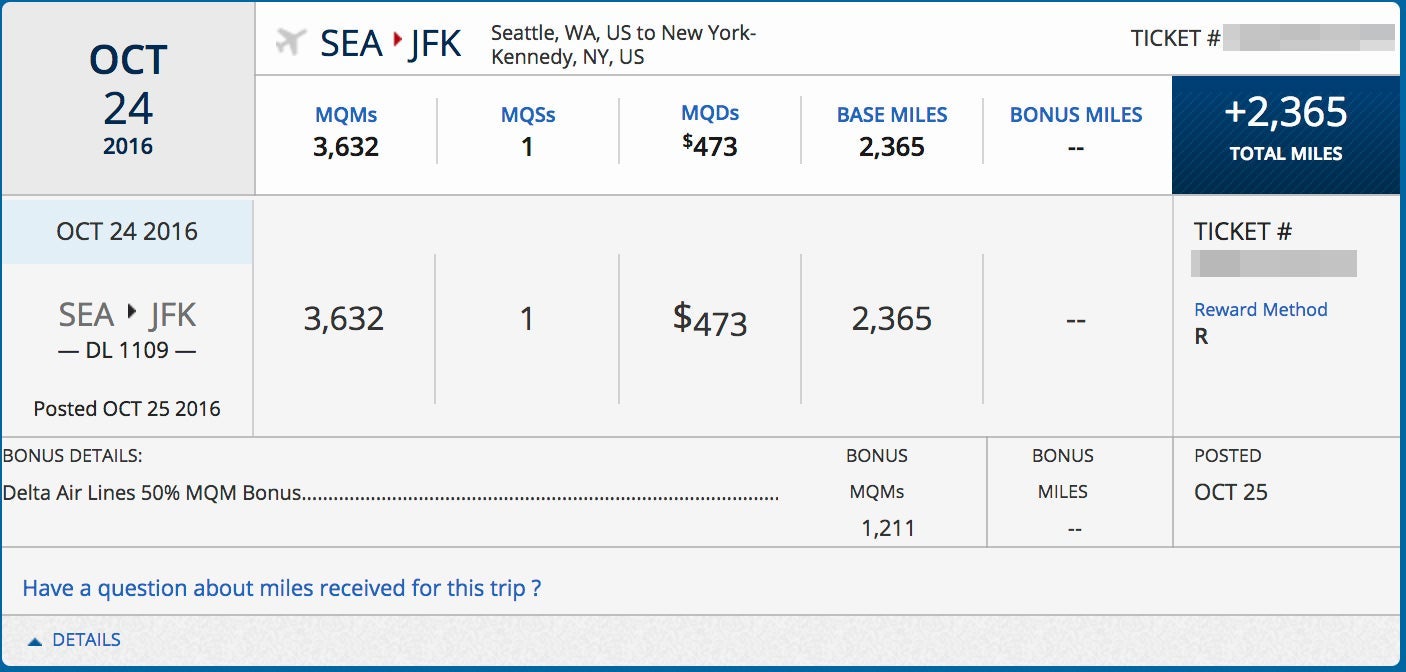Screen dimensions: 1406x672
Task: Click the red arrow between SEA and JFK
Action: tap(398, 41)
